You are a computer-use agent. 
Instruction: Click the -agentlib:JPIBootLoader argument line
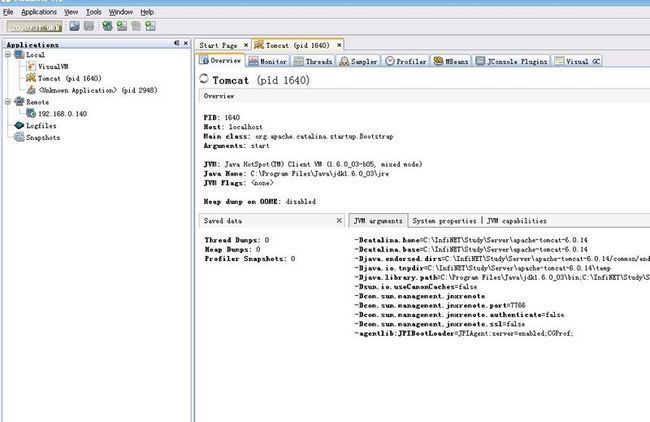pyautogui.click(x=463, y=333)
